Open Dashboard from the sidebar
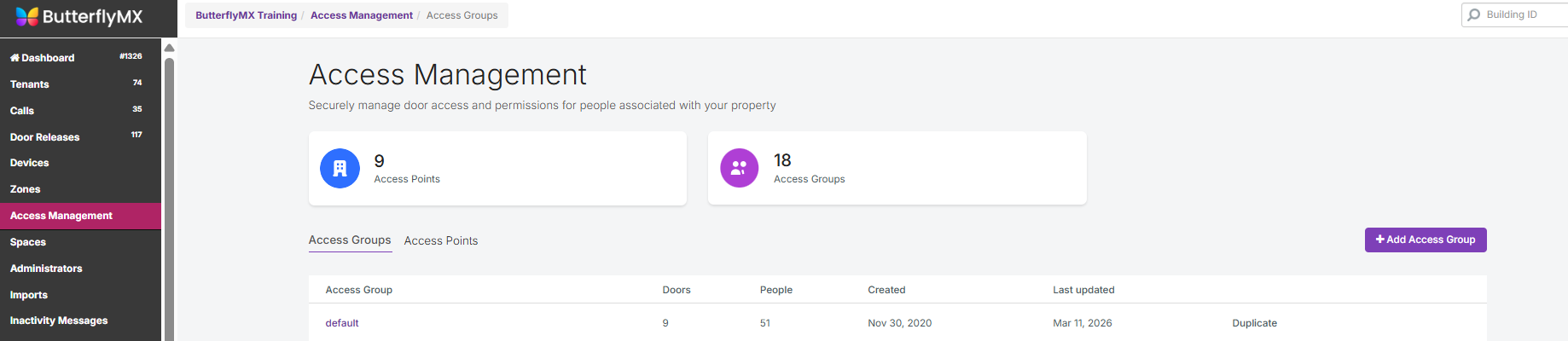 (x=43, y=58)
